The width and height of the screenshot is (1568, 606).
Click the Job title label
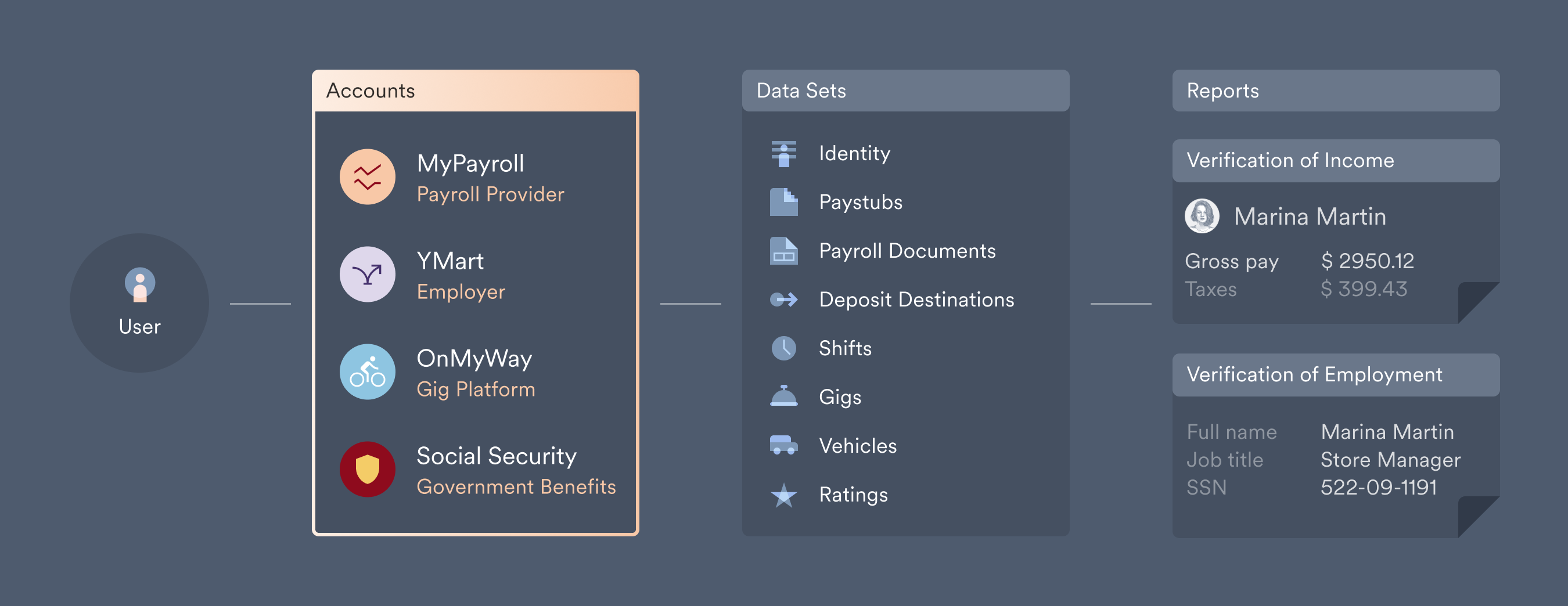[1225, 460]
